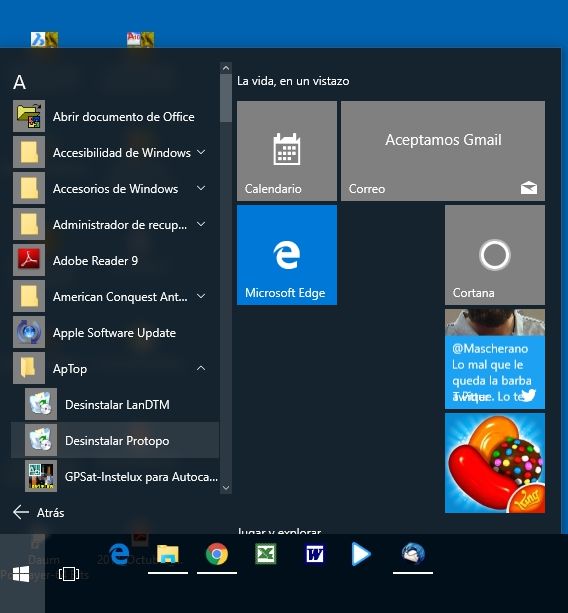Open Word from the taskbar
The height and width of the screenshot is (613, 568).
point(315,554)
